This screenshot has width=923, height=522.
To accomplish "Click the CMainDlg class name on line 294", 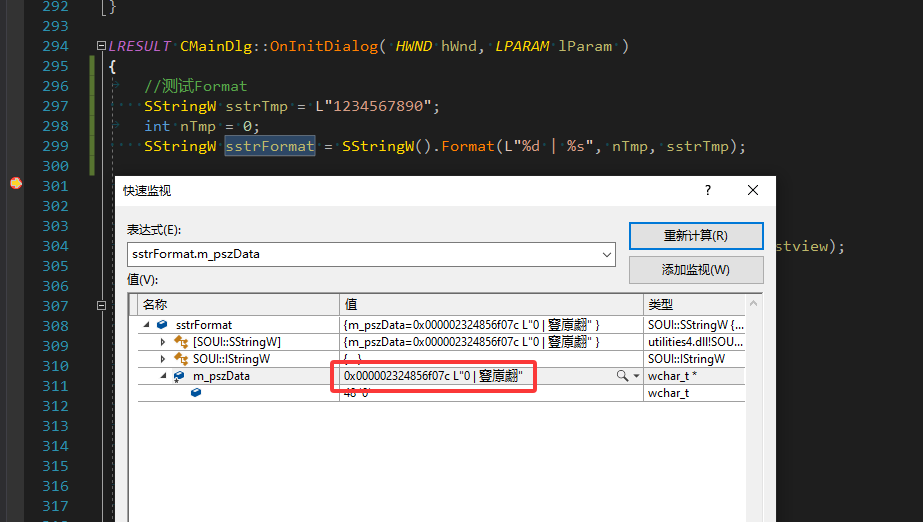I will pyautogui.click(x=216, y=46).
